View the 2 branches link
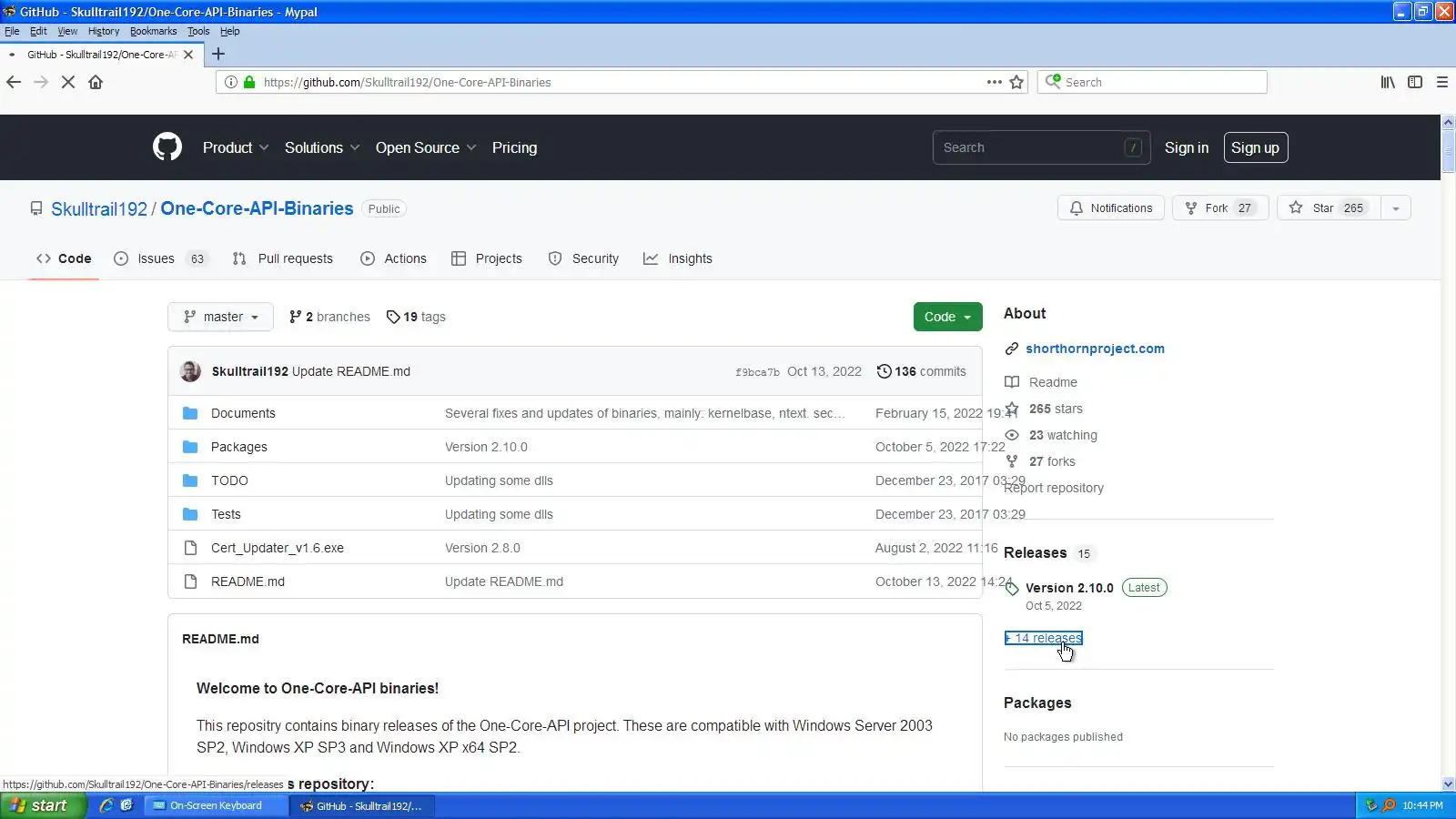 coord(329,317)
